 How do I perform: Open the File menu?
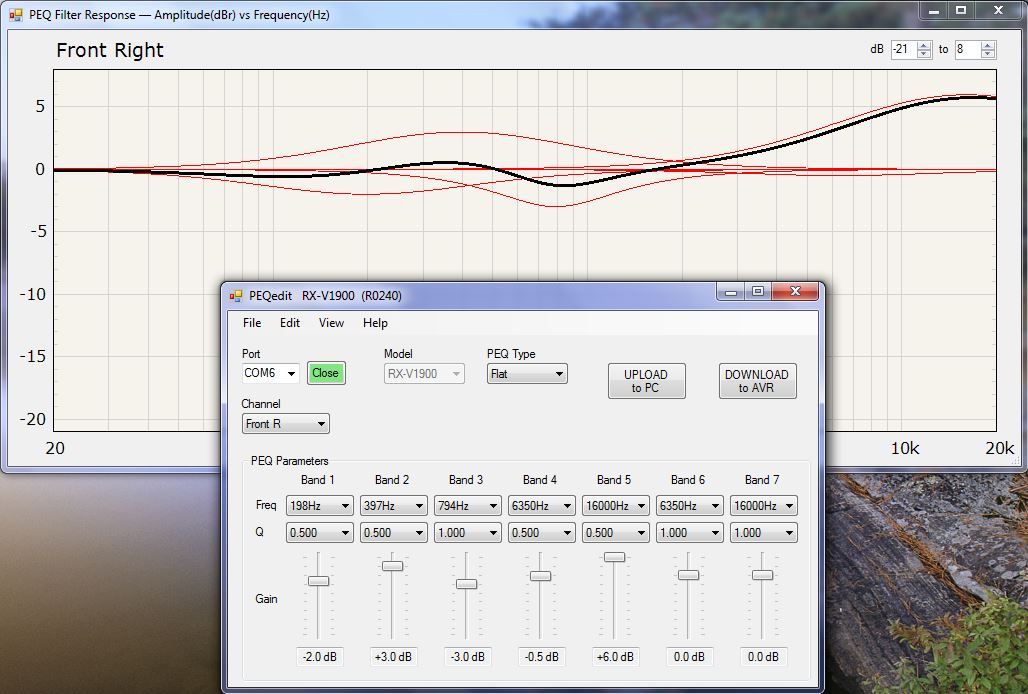tap(252, 323)
